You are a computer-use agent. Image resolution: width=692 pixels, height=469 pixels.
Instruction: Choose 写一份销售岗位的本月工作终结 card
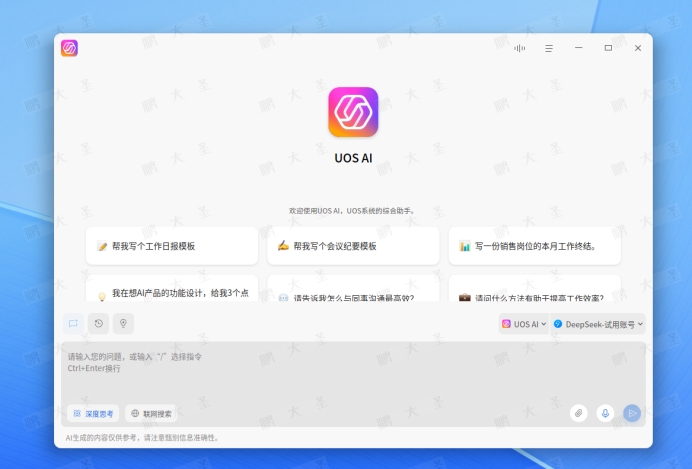[x=534, y=246]
